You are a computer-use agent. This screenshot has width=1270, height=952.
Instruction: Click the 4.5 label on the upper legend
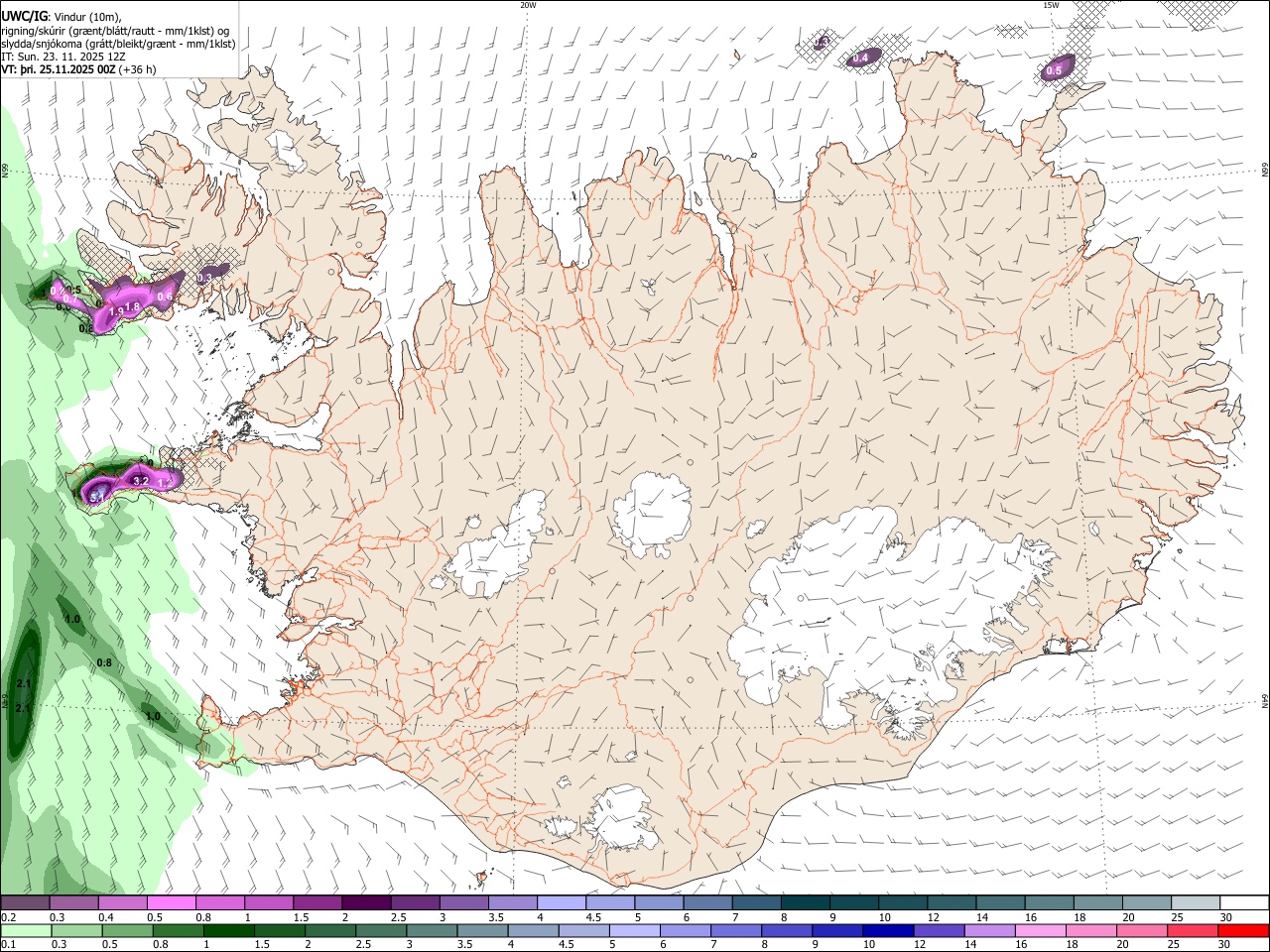click(x=593, y=917)
